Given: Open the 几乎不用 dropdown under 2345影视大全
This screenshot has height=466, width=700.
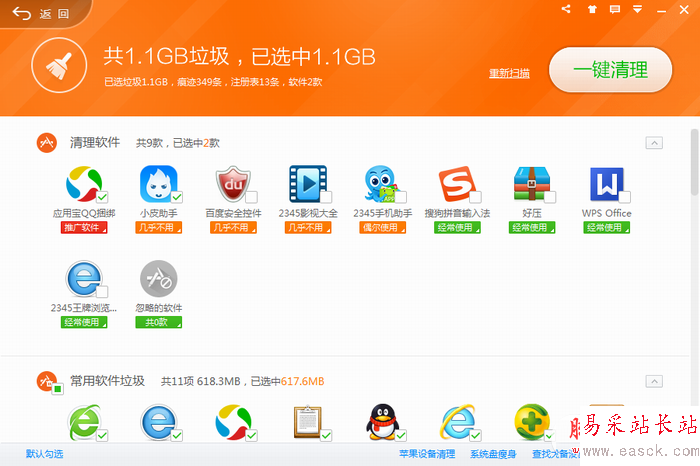Looking at the screenshot, I should tap(308, 228).
